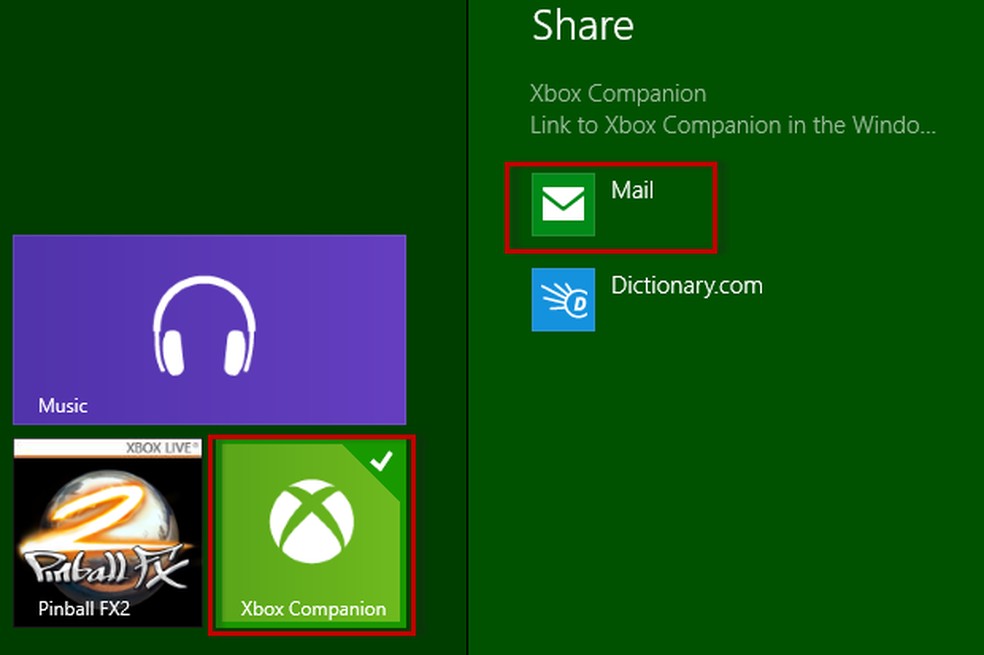Screen dimensions: 984x655
Task: Click the Link to Xbox Companion description
Action: (732, 125)
